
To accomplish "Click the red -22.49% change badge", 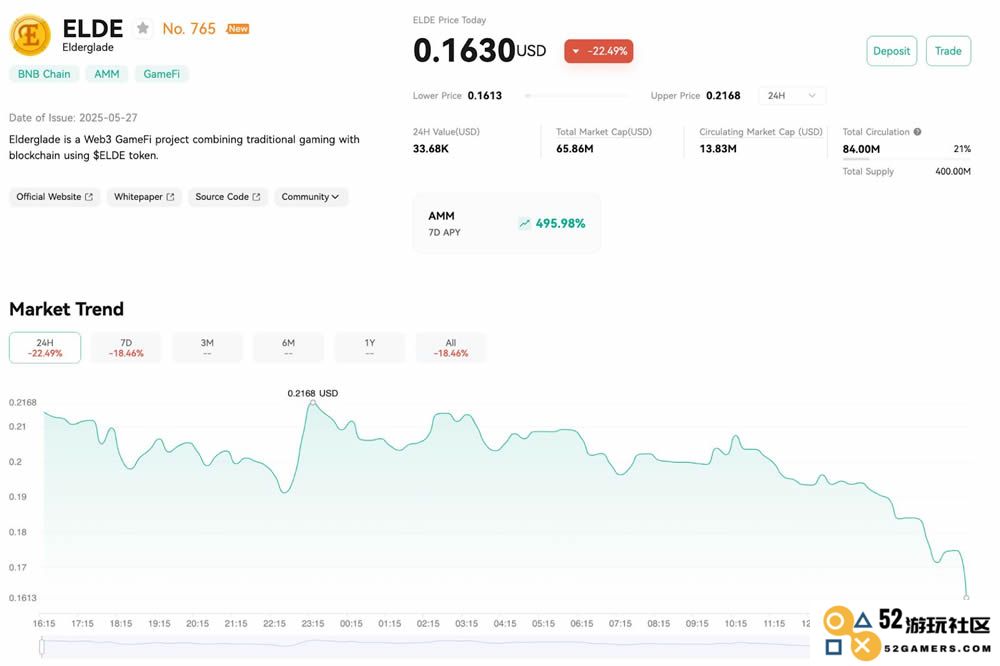I will point(598,51).
